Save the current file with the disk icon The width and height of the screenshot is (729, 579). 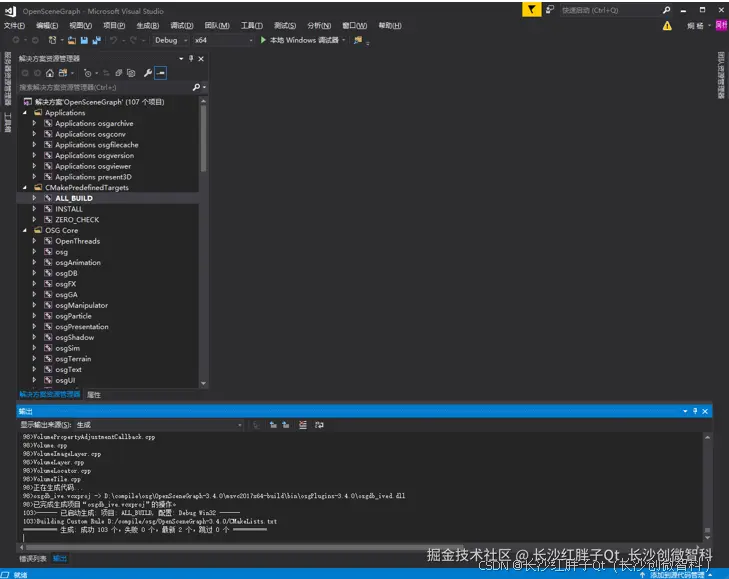(x=84, y=40)
